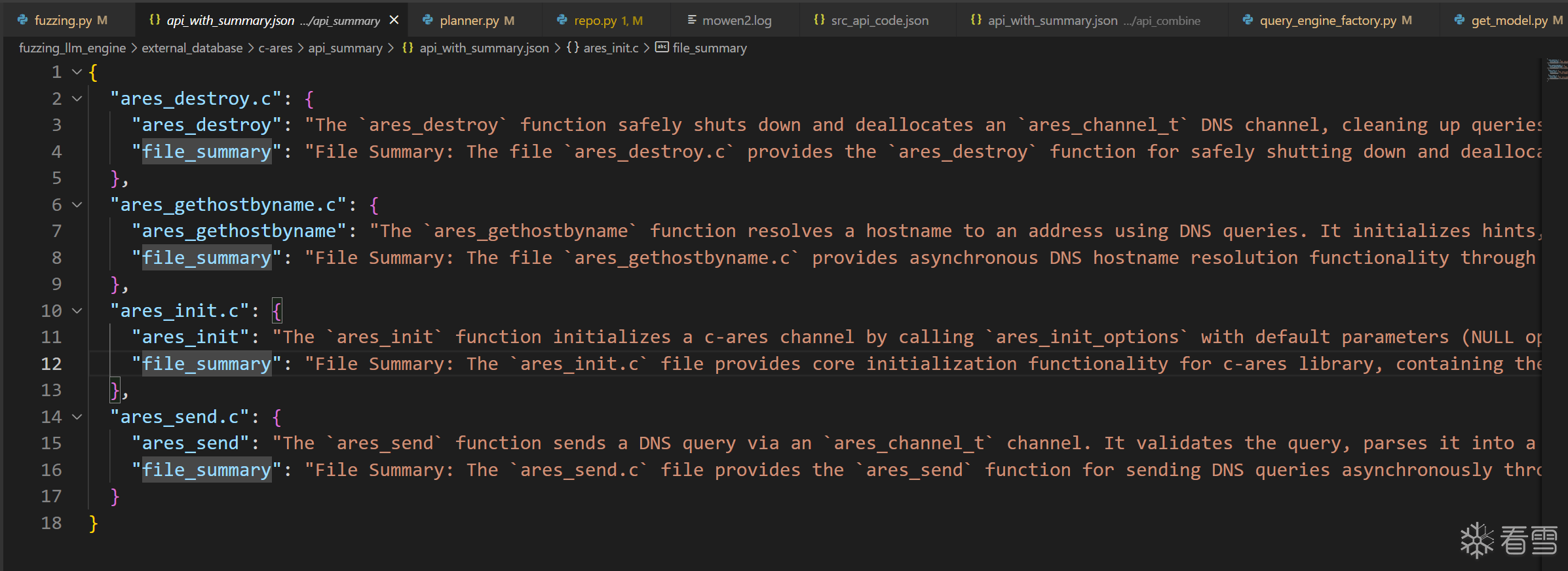Viewport: 1568px width, 571px height.
Task: Close the active api_with_summary.json tab
Action: tap(394, 20)
